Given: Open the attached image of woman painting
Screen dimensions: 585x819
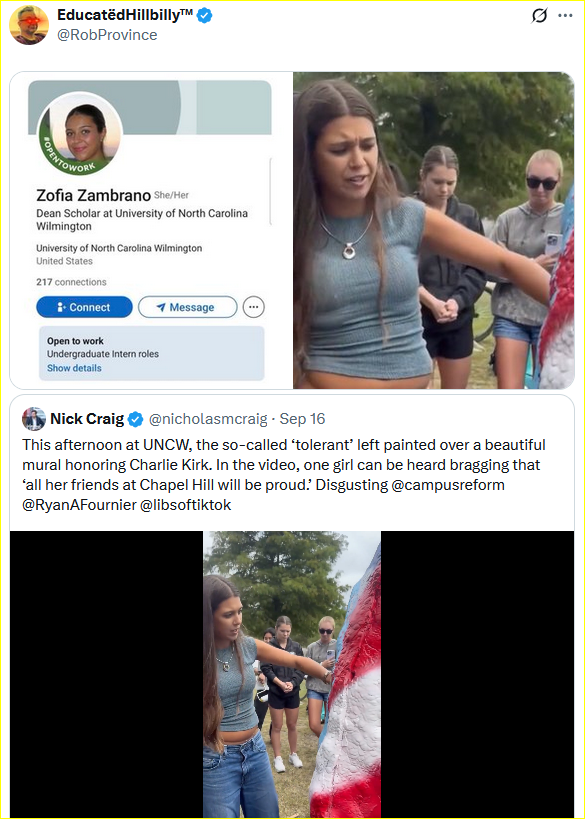Looking at the screenshot, I should (x=434, y=230).
